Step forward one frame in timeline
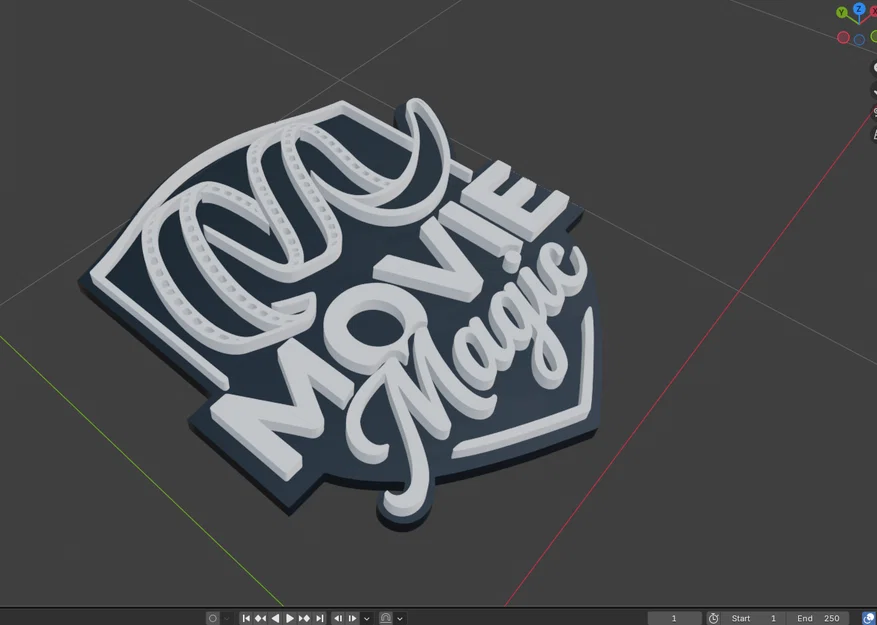 pyautogui.click(x=352, y=618)
